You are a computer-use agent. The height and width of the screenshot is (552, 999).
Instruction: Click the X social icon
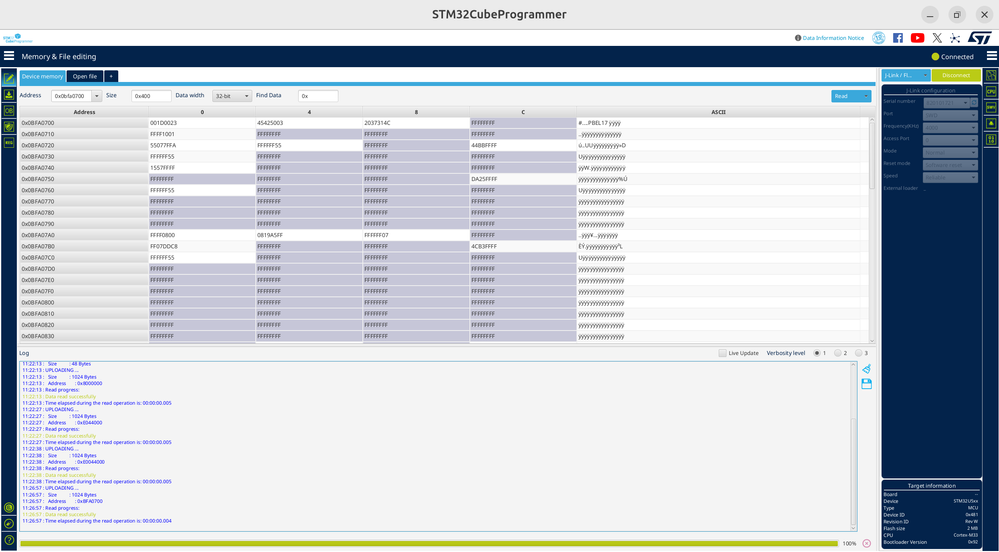click(937, 38)
